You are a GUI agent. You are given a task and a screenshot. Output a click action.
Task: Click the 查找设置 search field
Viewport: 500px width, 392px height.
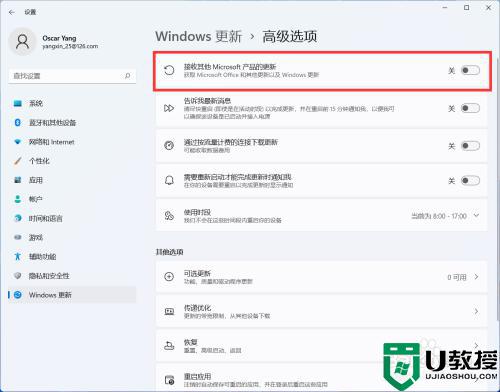pos(72,76)
